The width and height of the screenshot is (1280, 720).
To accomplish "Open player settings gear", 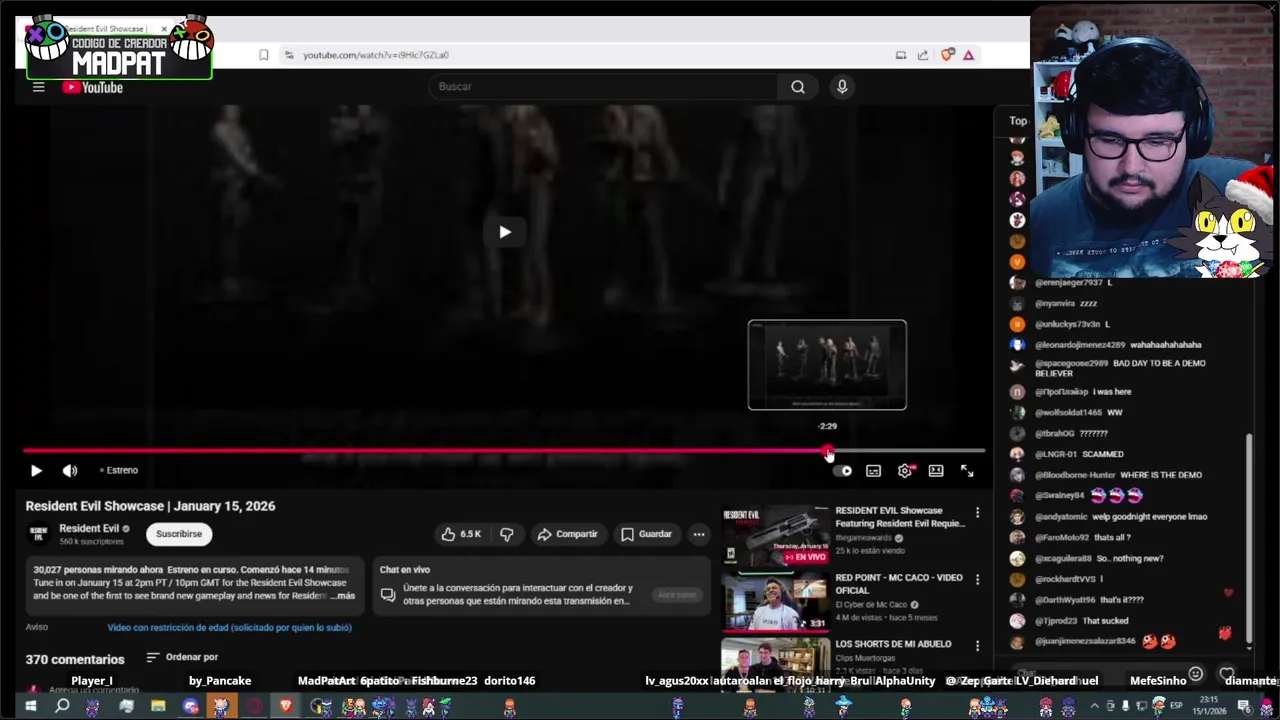I will click(x=905, y=470).
